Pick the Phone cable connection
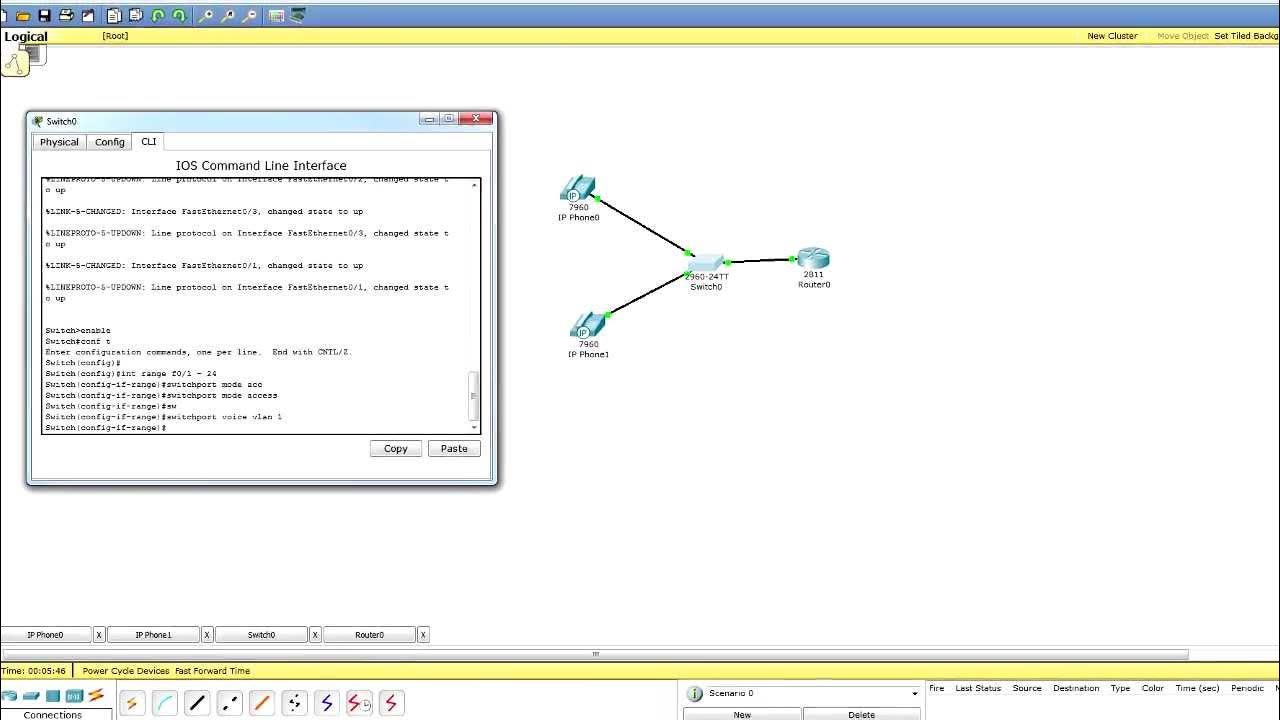Image resolution: width=1280 pixels, height=720 pixels. coord(294,703)
